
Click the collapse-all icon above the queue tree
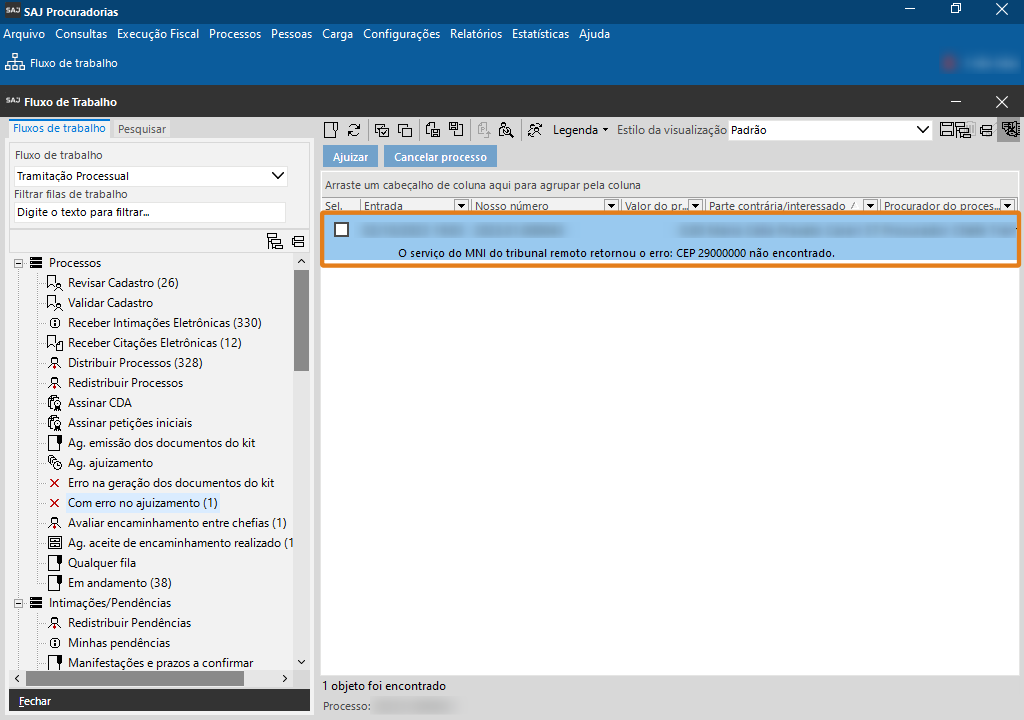click(x=298, y=241)
